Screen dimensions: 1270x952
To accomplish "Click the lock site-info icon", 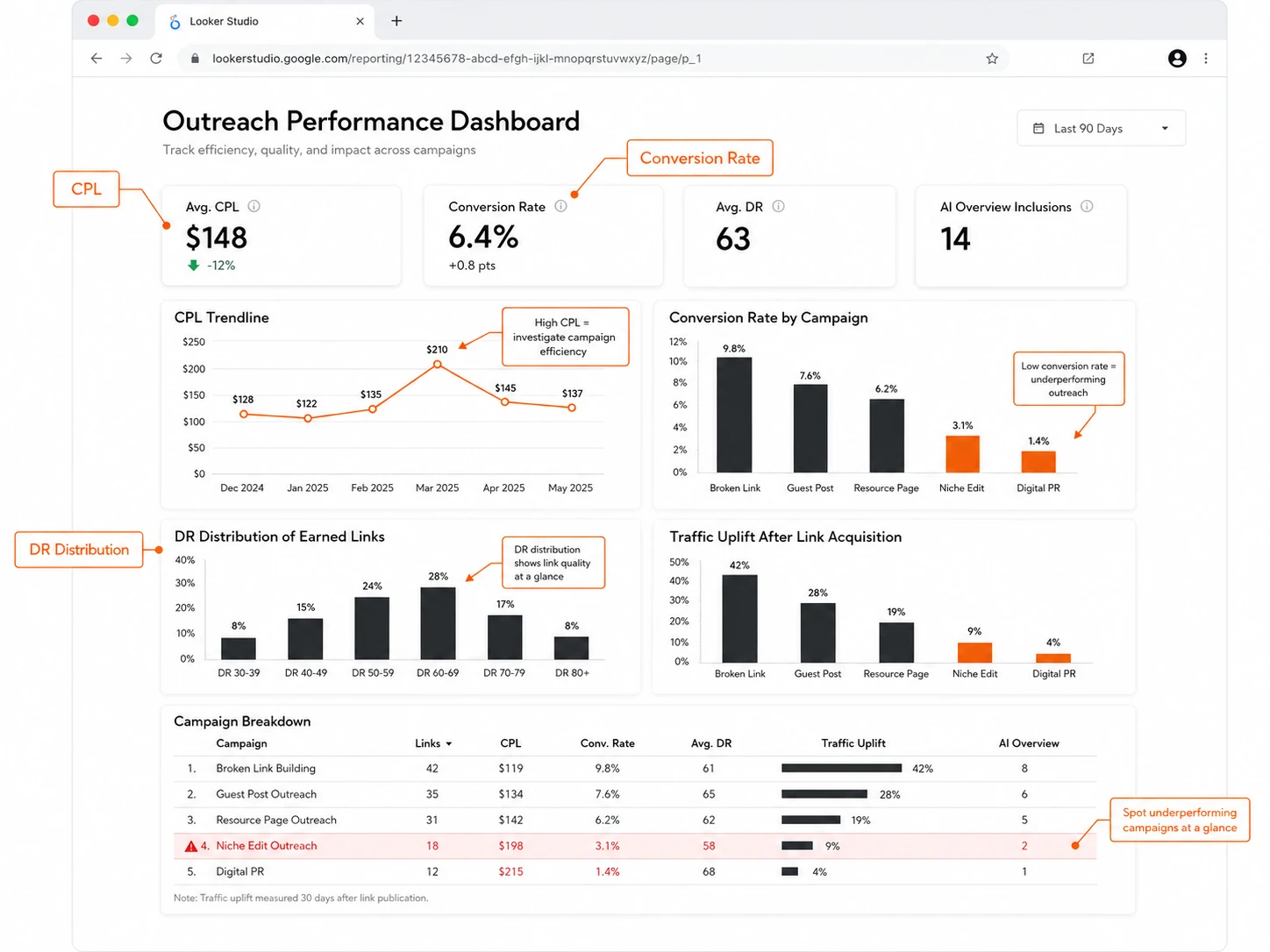I will [x=194, y=59].
